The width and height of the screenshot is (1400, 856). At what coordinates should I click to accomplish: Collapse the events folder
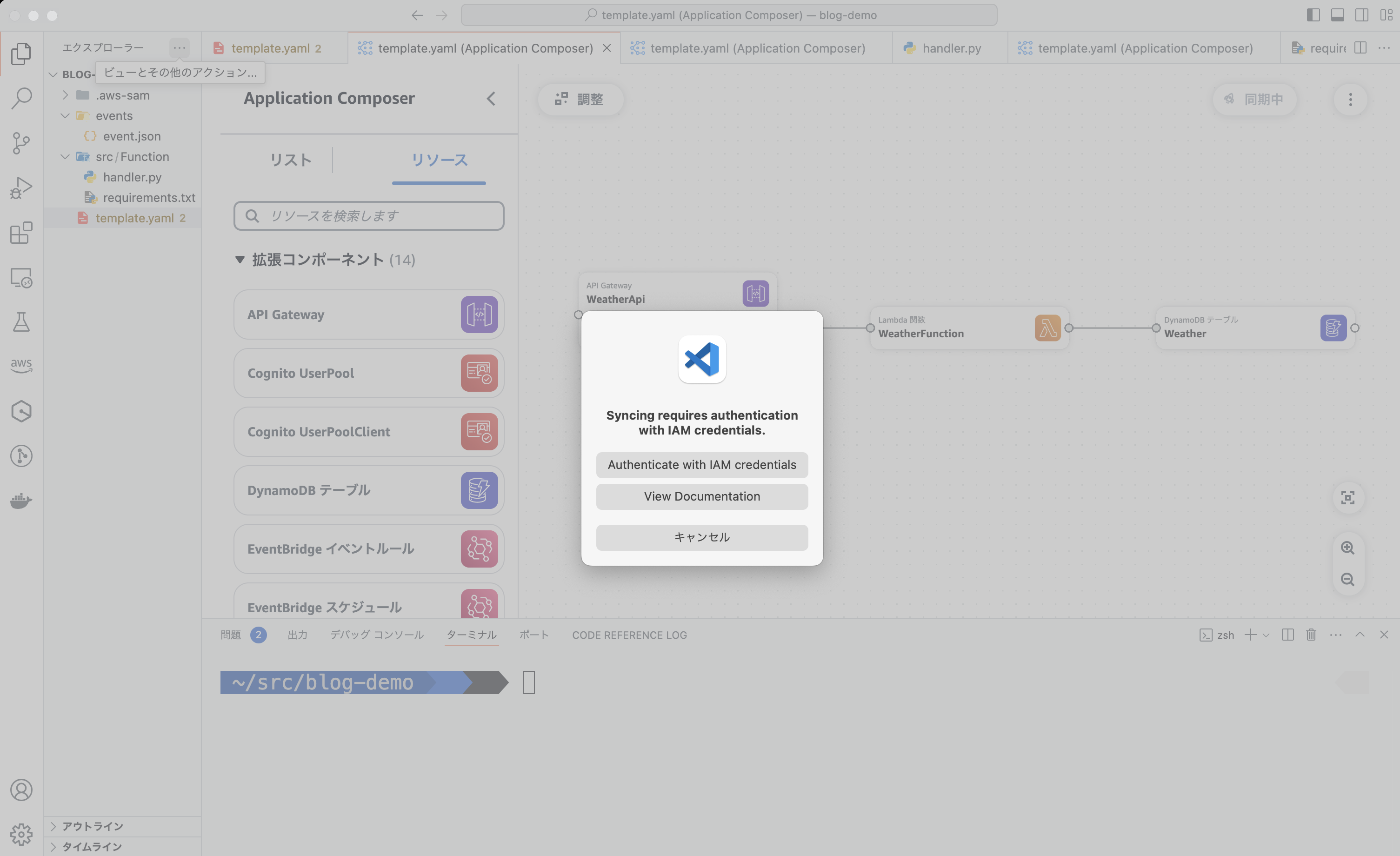(65, 115)
